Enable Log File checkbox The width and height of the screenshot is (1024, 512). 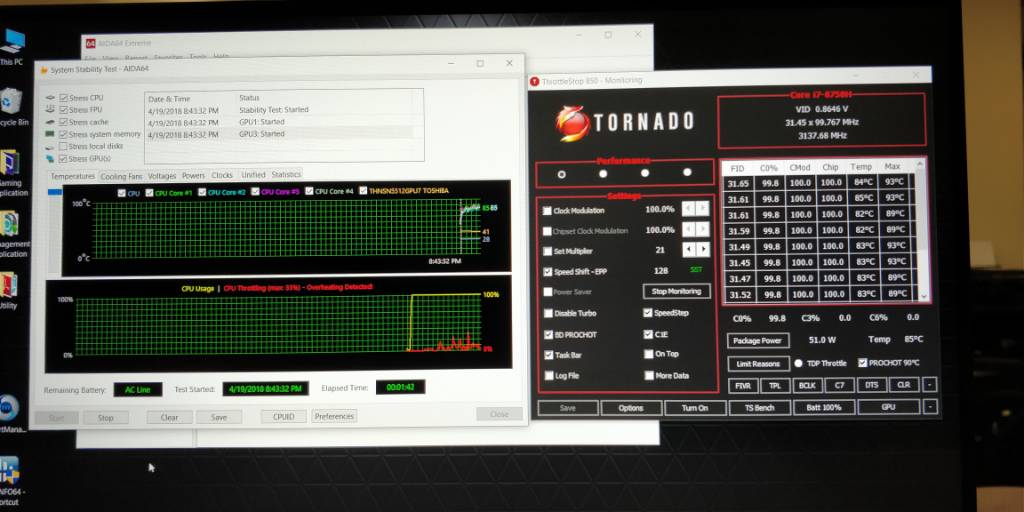point(547,376)
